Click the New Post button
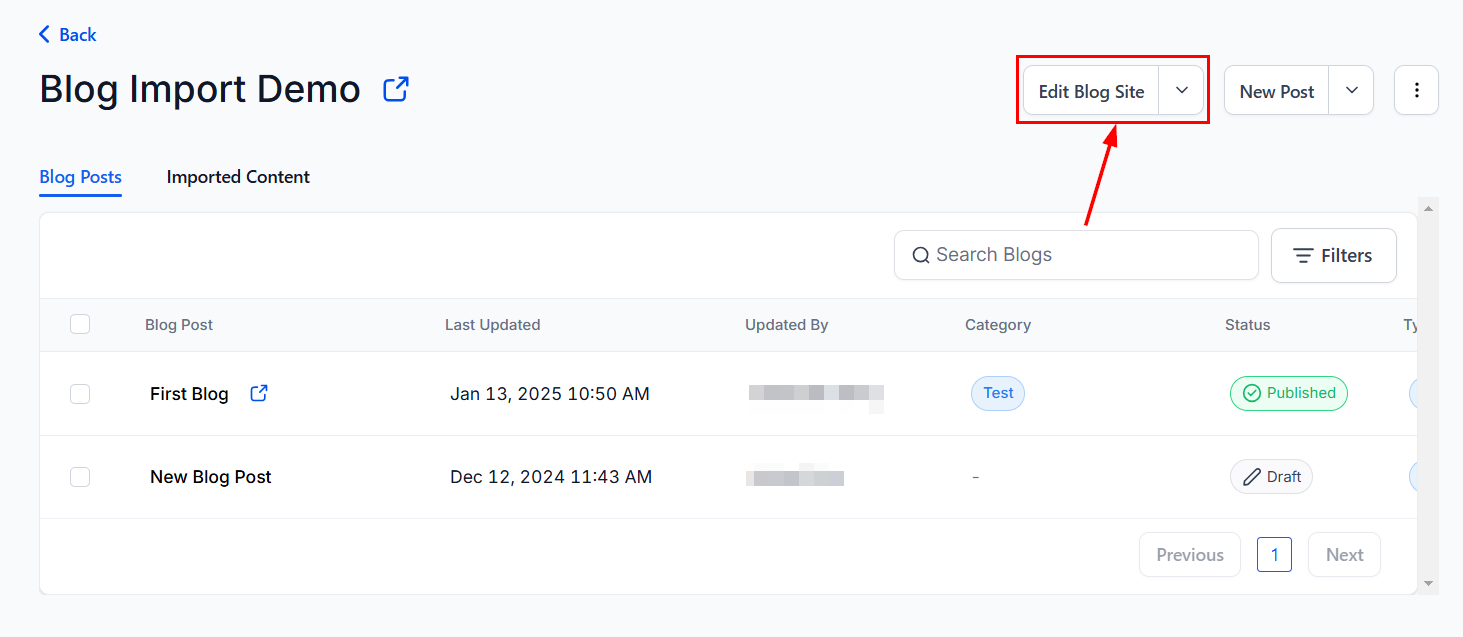Screen dimensions: 1463x637 1277,90
